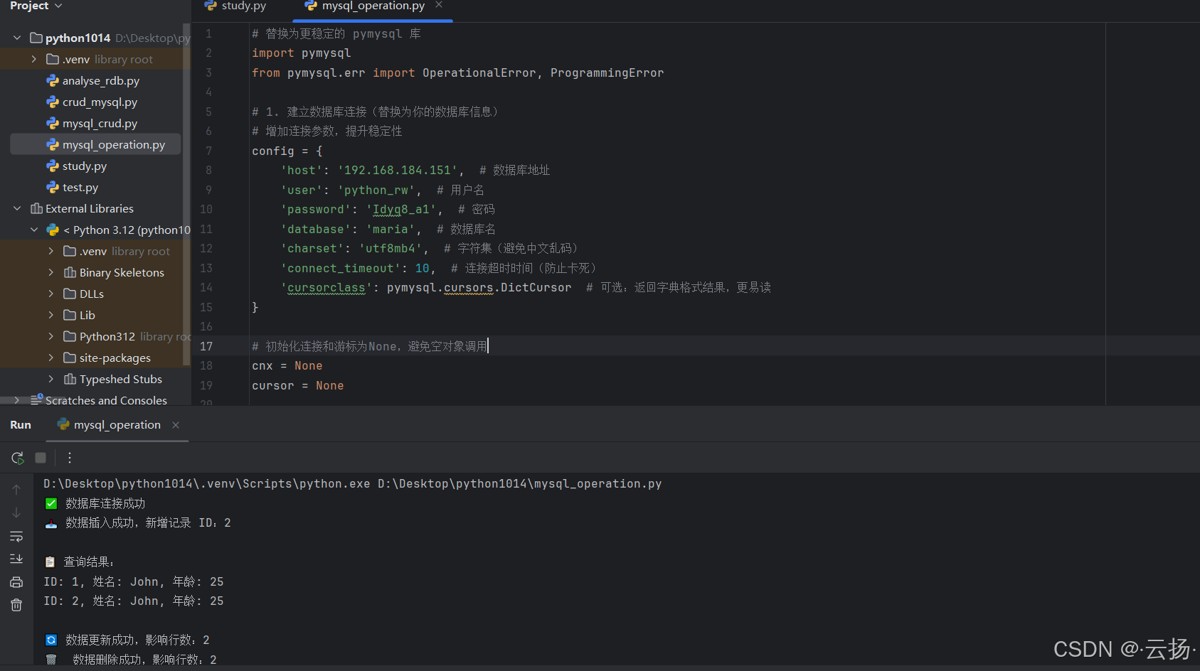Select the mysql_operation tab in Run panel

tap(109, 425)
